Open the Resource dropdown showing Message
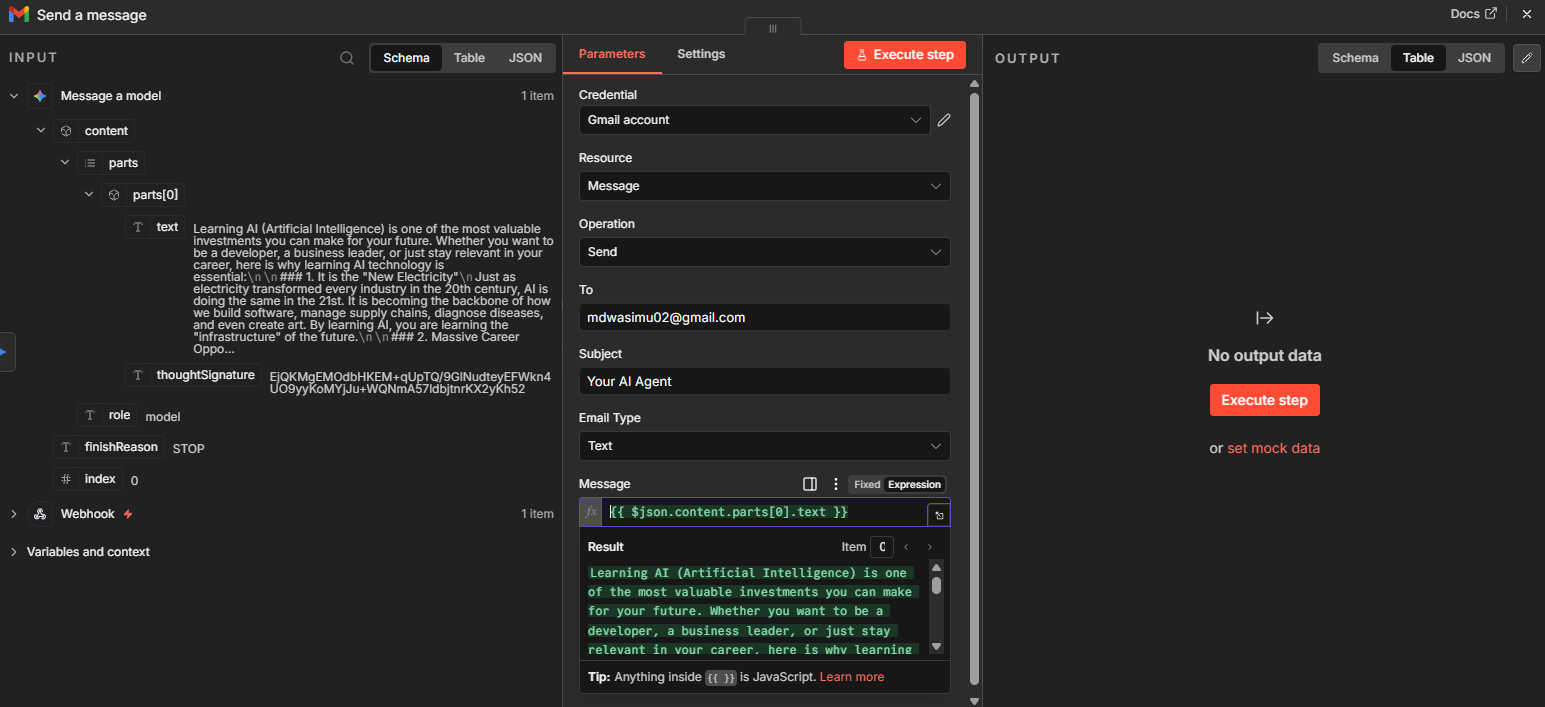Screen dimensions: 1545x707 click(764, 186)
